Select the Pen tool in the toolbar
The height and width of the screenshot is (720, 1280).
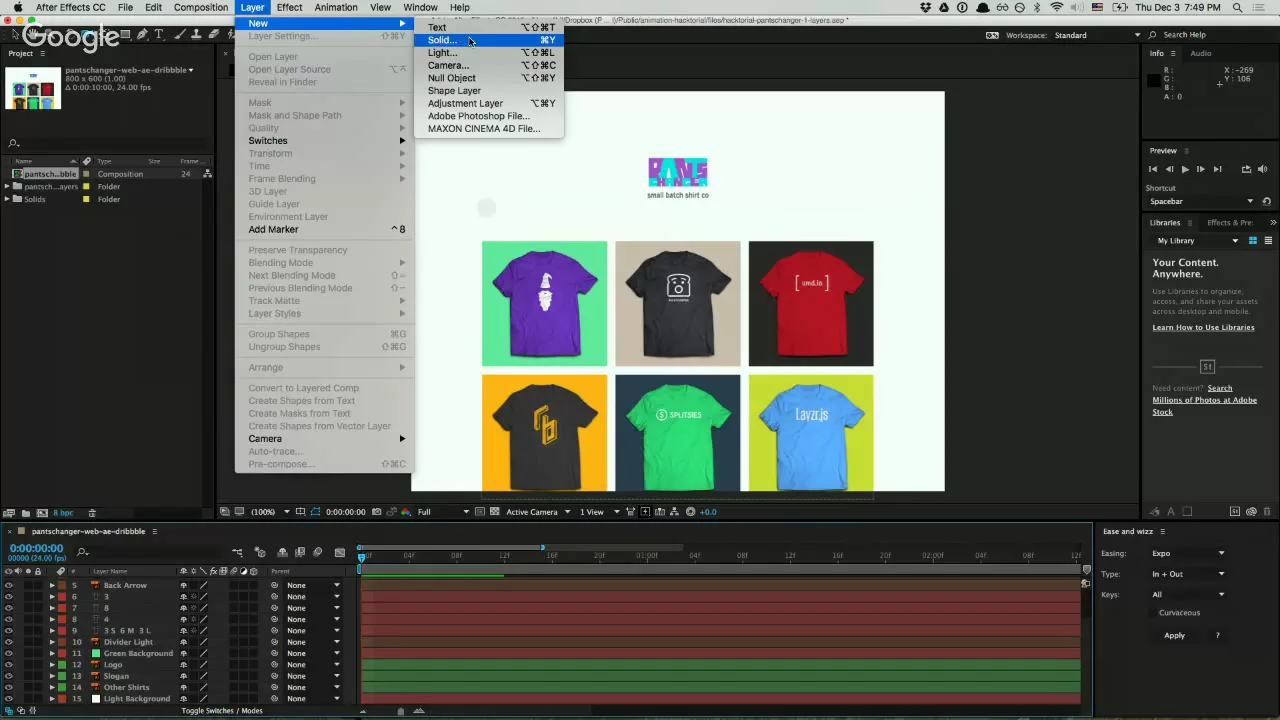pos(142,34)
